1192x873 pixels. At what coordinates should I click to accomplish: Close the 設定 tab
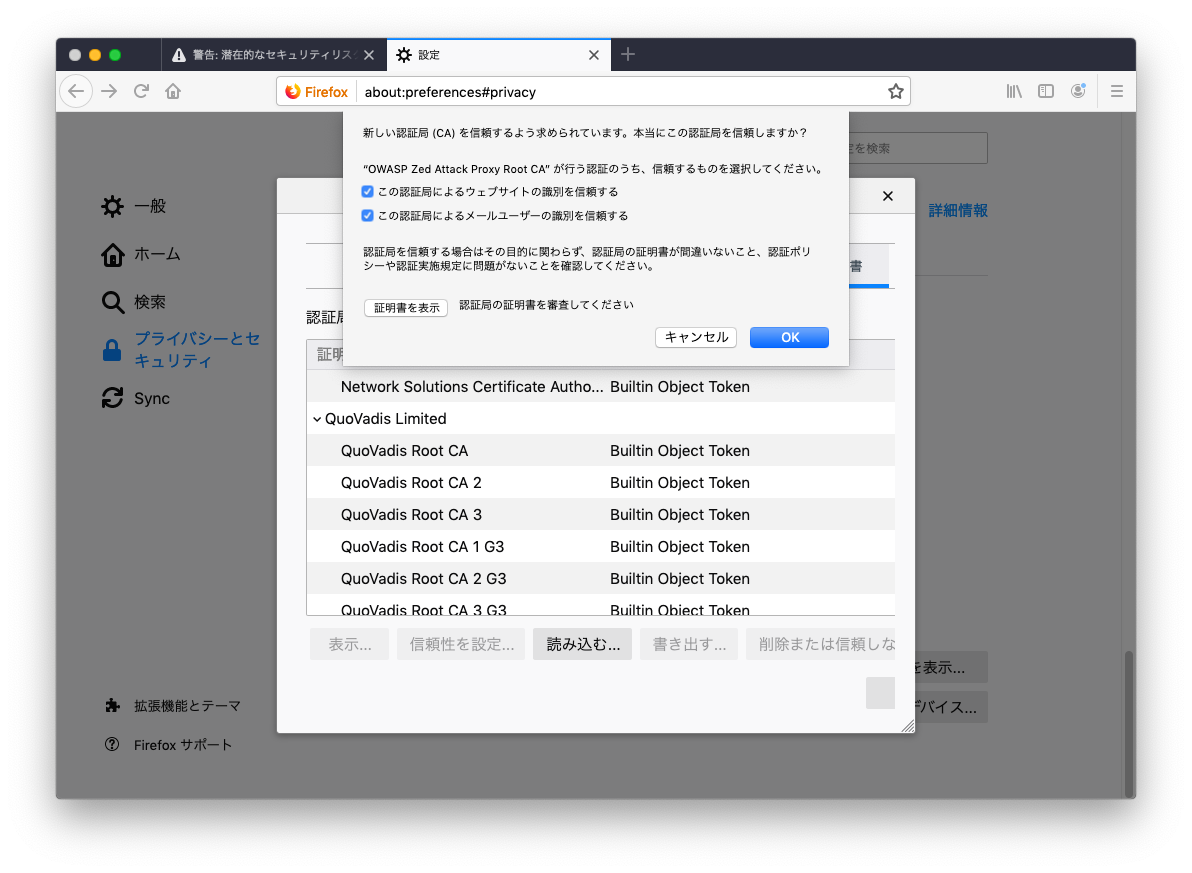click(594, 55)
